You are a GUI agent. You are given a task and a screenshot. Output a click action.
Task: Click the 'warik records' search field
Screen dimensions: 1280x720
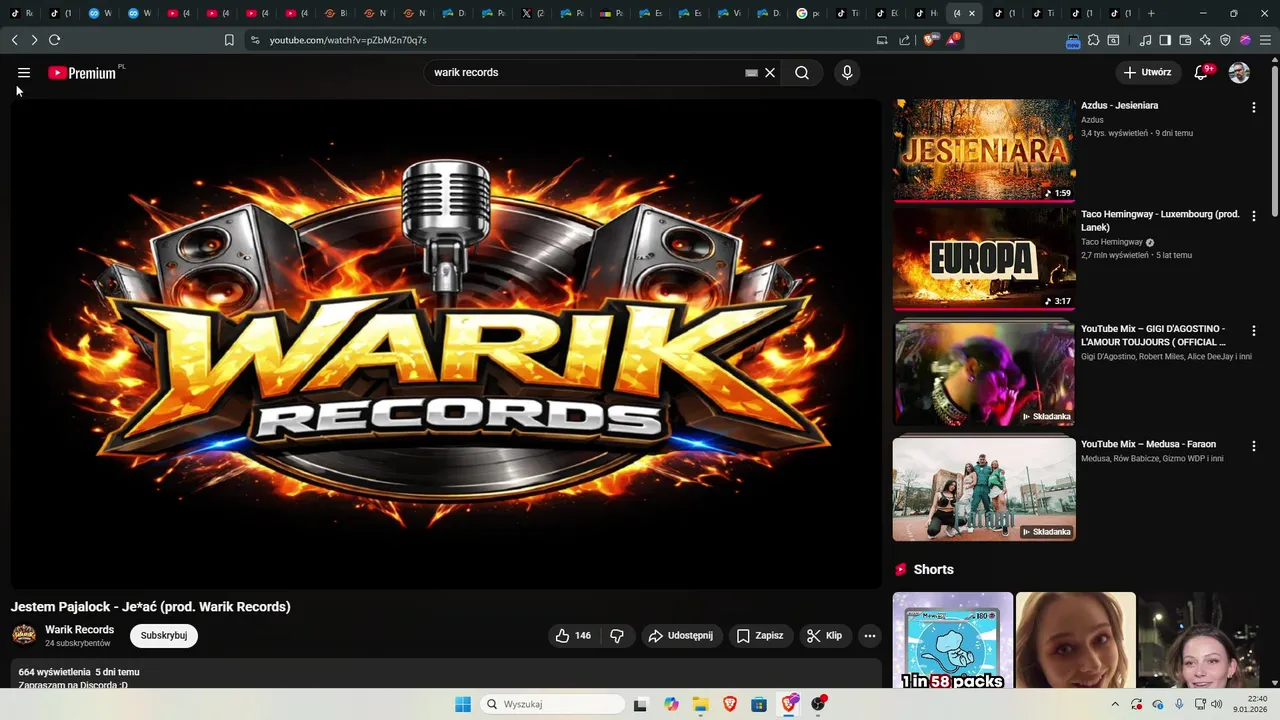point(585,72)
